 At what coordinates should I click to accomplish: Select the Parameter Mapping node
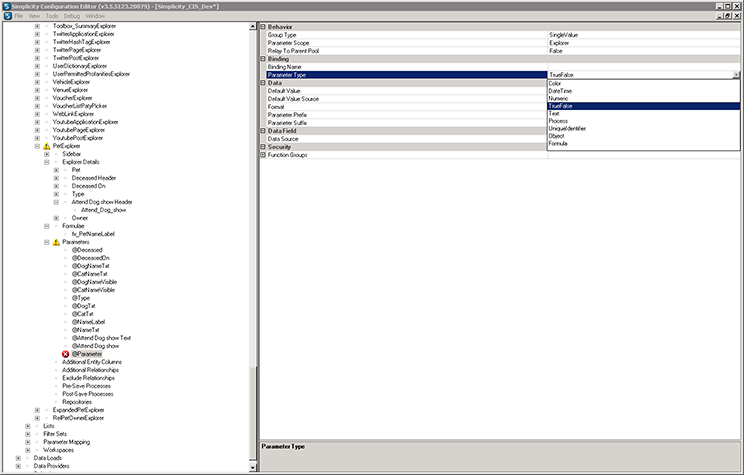click(66, 442)
